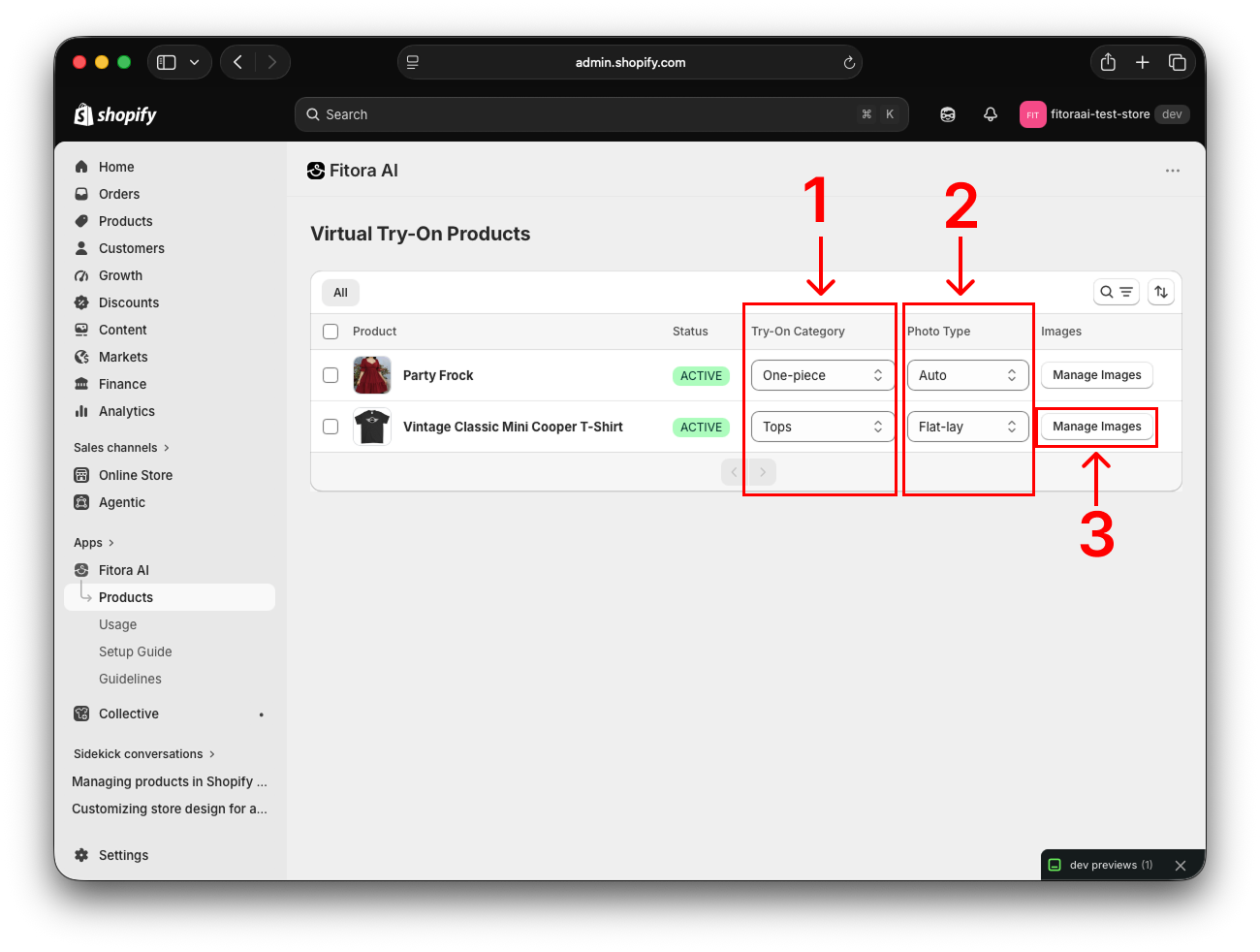
Task: Toggle the browser sidebar
Action: (167, 62)
